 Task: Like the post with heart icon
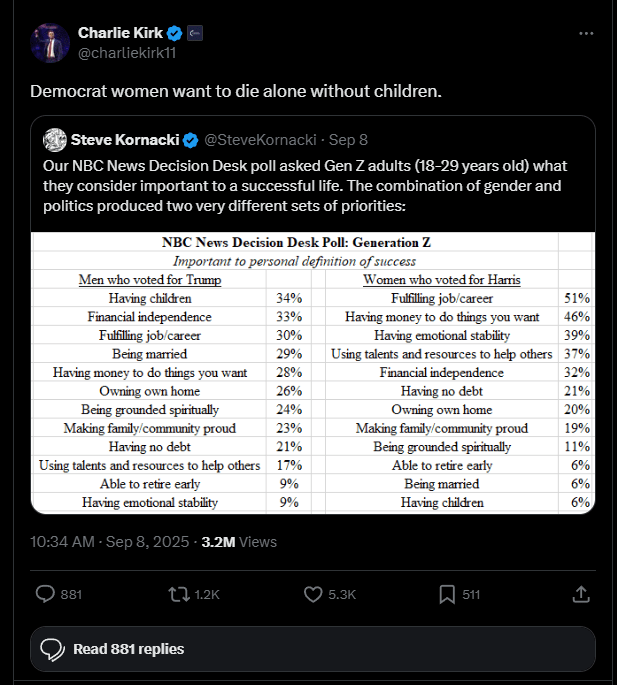(x=313, y=594)
